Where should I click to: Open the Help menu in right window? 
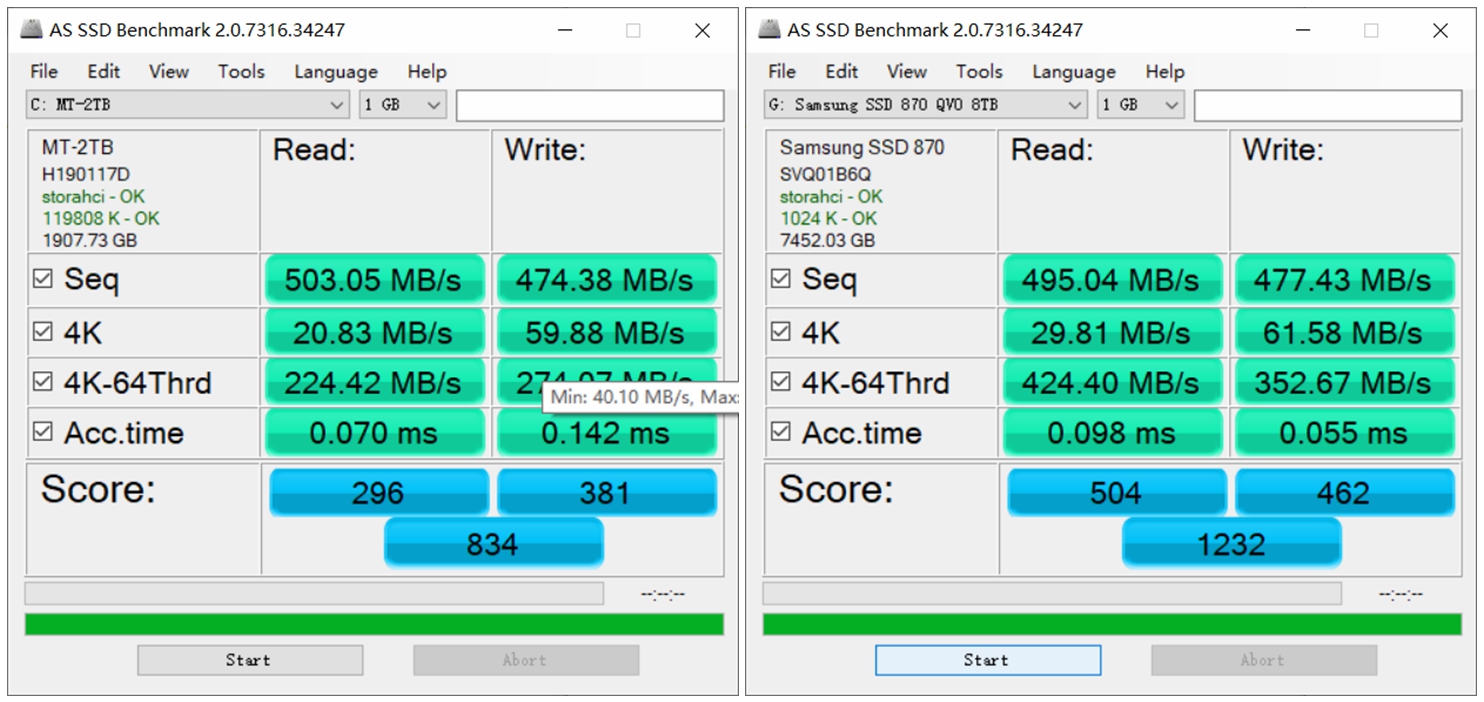(1164, 71)
